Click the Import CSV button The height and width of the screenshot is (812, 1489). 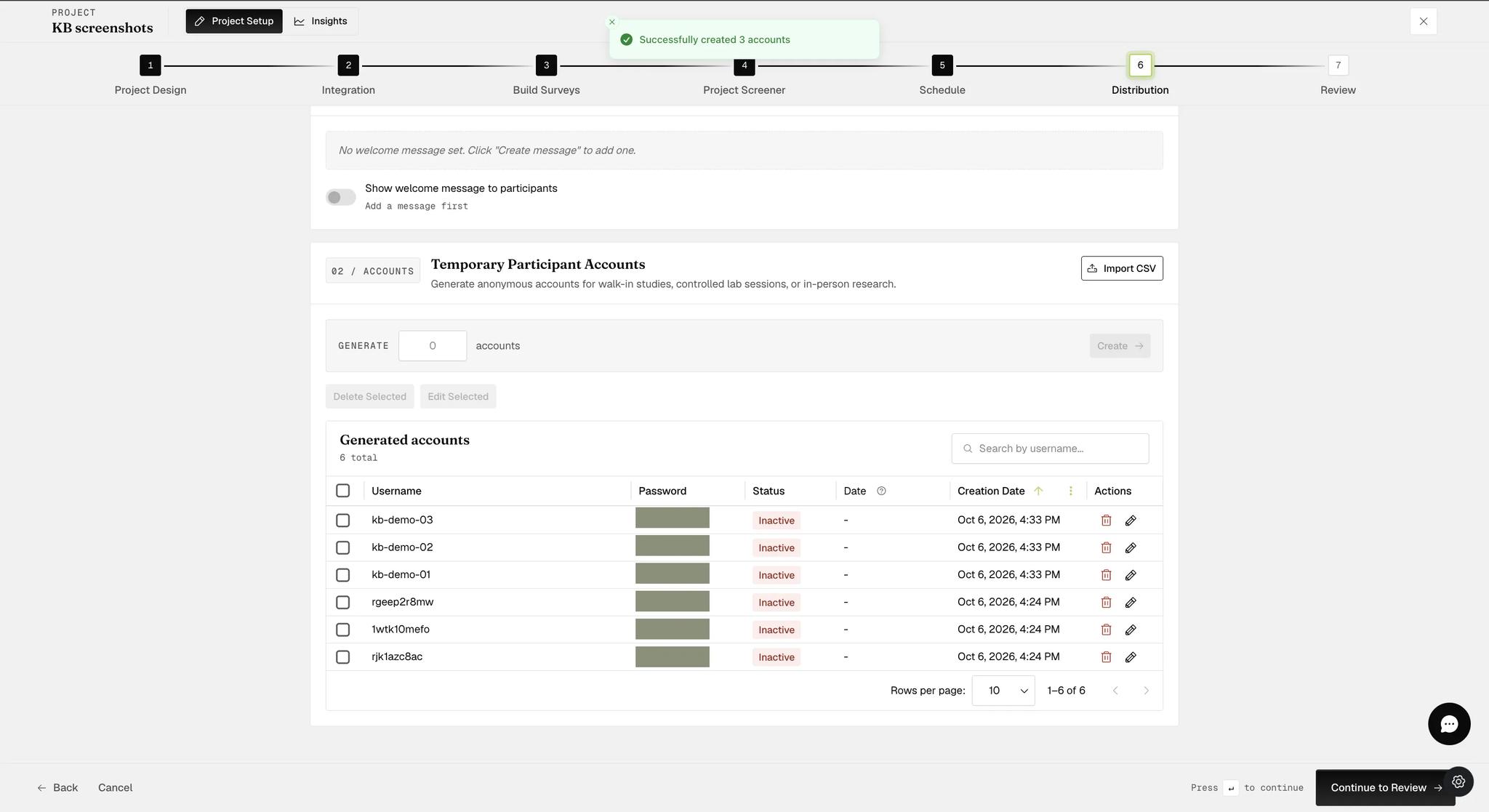click(1122, 268)
